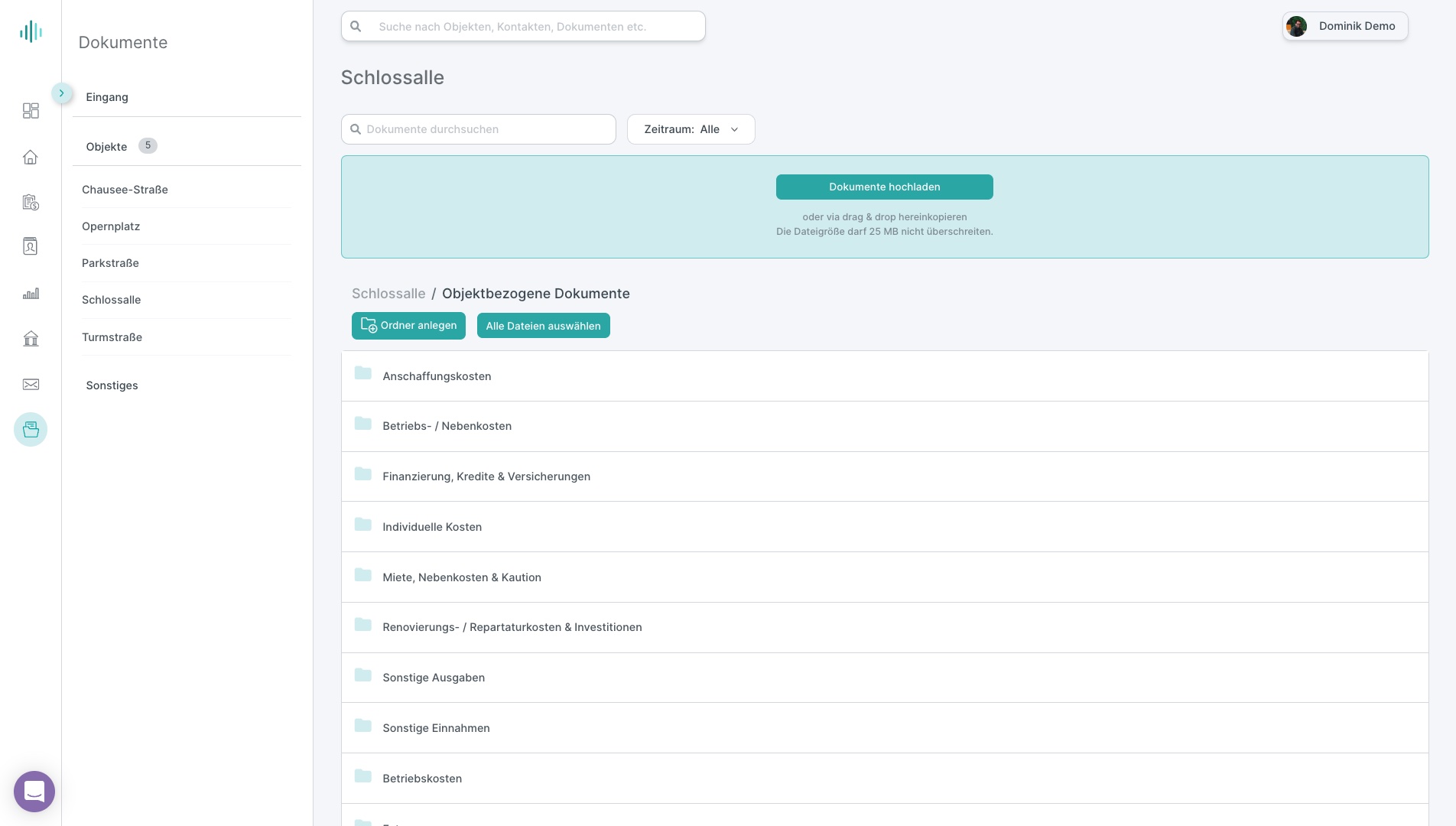
Task: Open the bar chart analytics icon
Action: pos(31,294)
